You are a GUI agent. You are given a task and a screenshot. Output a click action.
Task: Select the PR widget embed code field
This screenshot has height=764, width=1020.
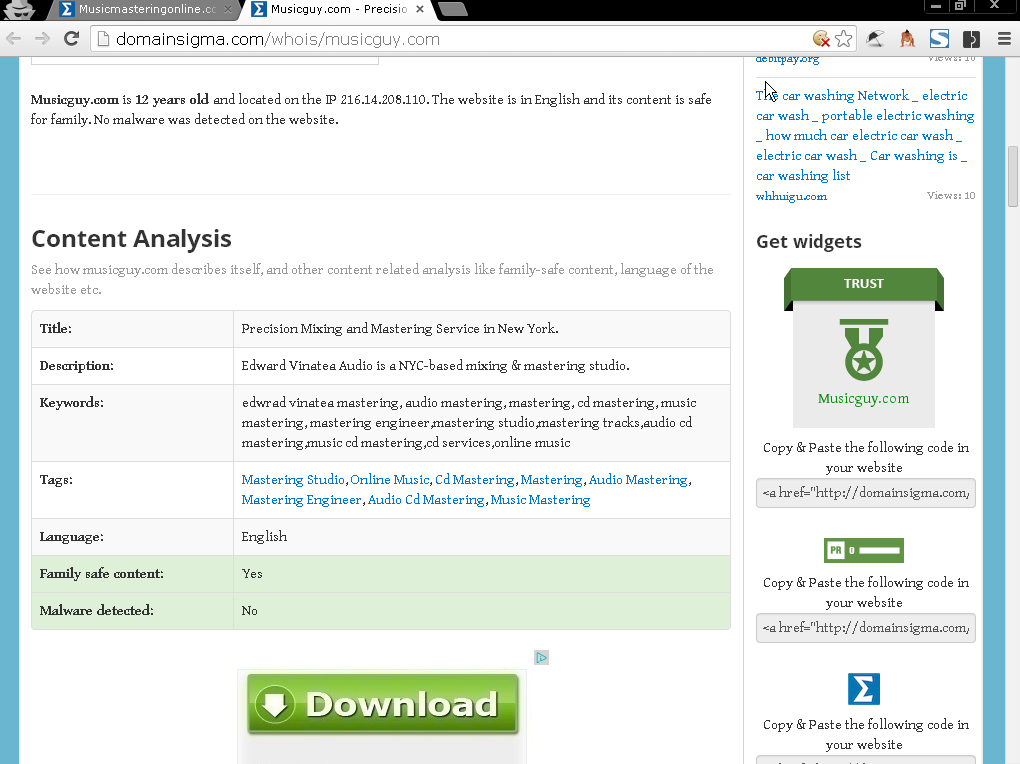[x=865, y=628]
